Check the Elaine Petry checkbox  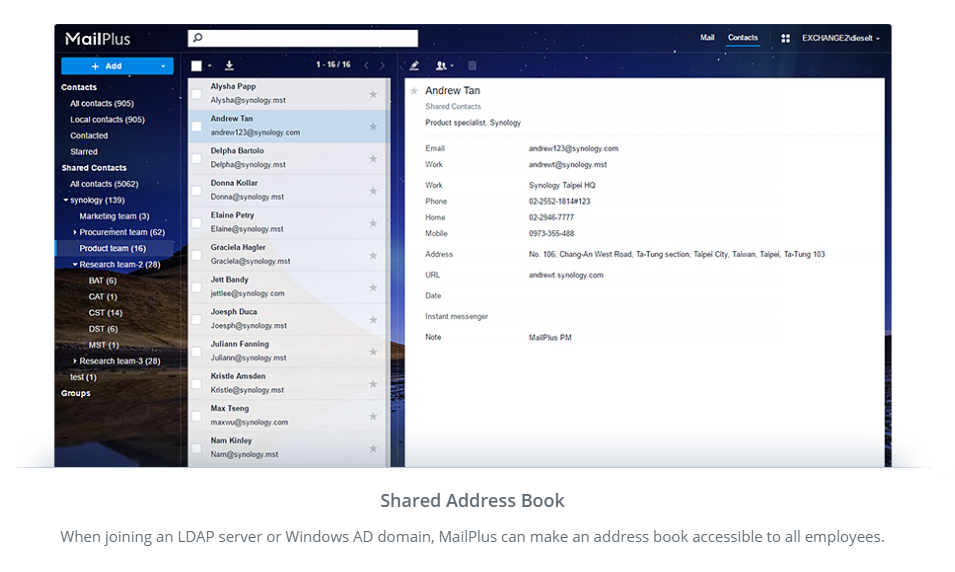(196, 223)
